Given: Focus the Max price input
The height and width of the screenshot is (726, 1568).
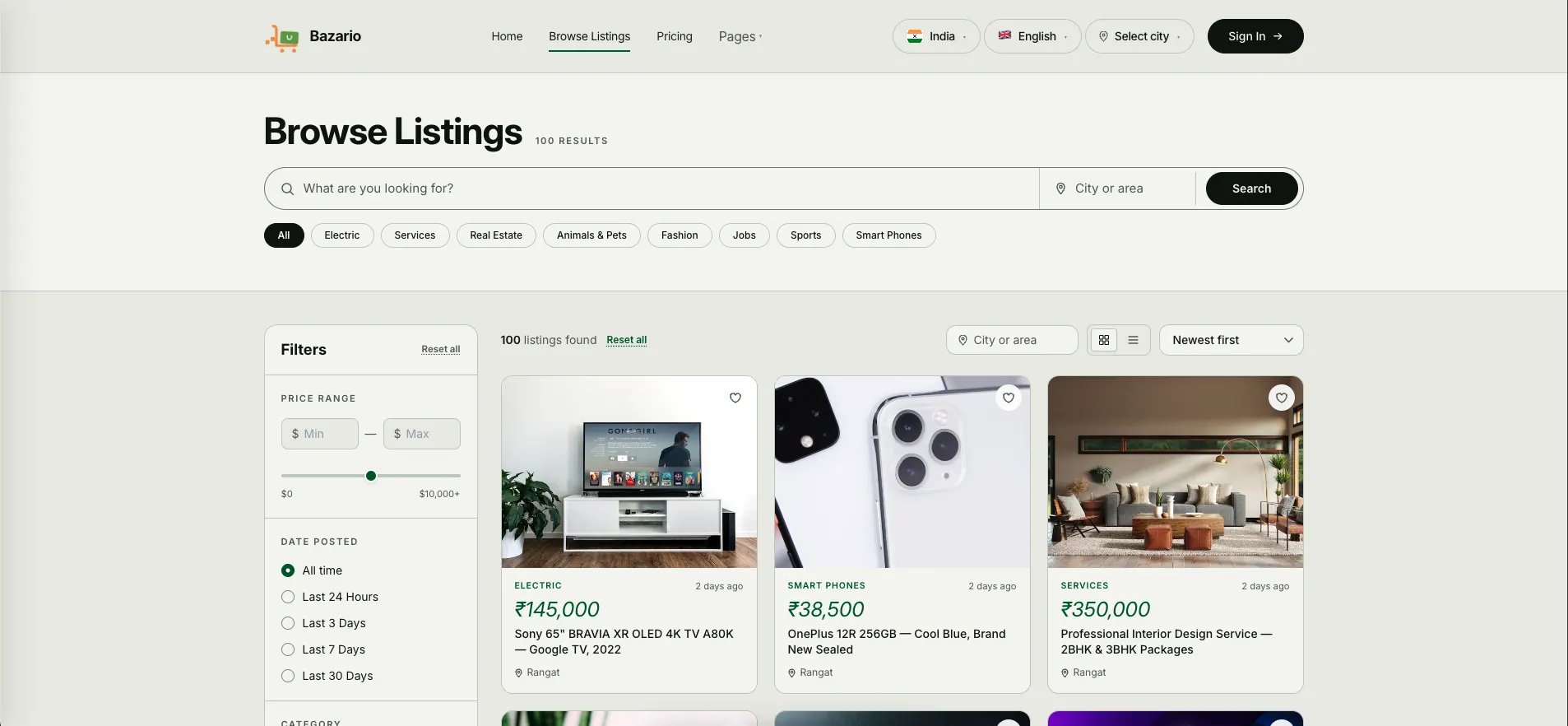Looking at the screenshot, I should pyautogui.click(x=422, y=434).
